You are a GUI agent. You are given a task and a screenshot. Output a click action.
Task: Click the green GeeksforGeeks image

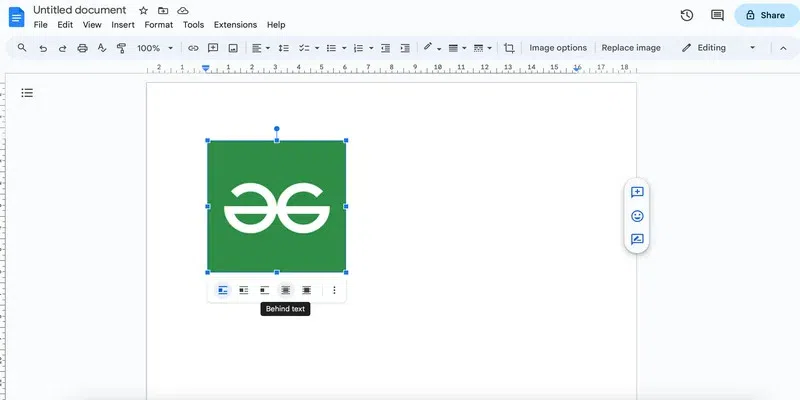coord(277,206)
